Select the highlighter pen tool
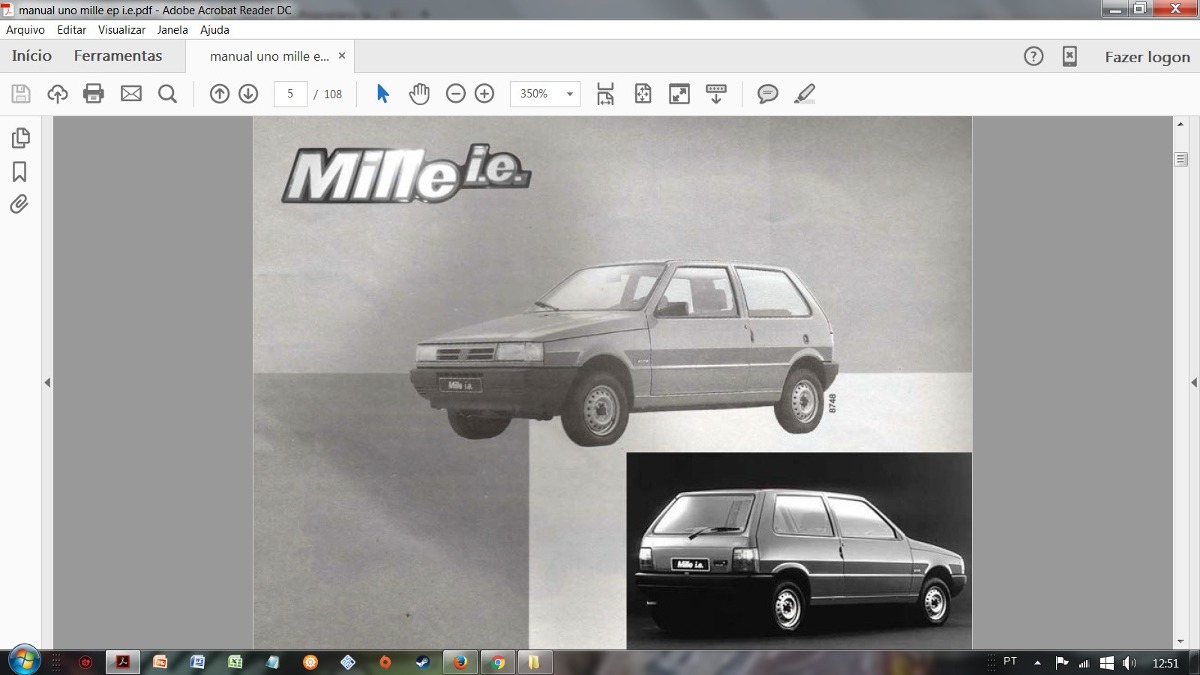The image size is (1200, 675). pos(804,94)
